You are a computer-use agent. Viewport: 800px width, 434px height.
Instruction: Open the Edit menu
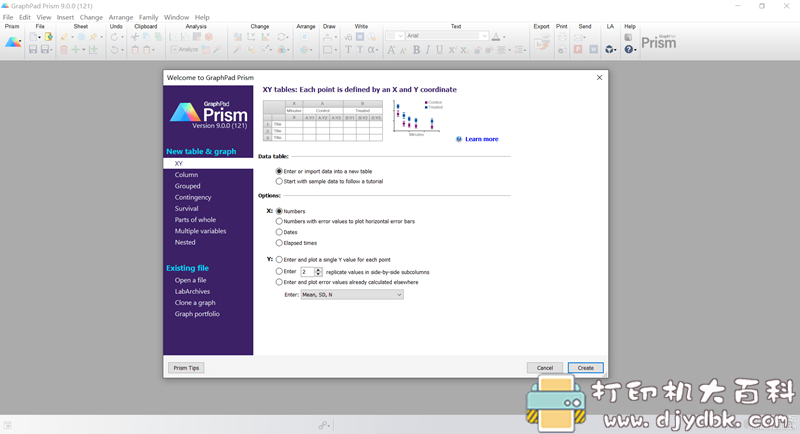(25, 17)
